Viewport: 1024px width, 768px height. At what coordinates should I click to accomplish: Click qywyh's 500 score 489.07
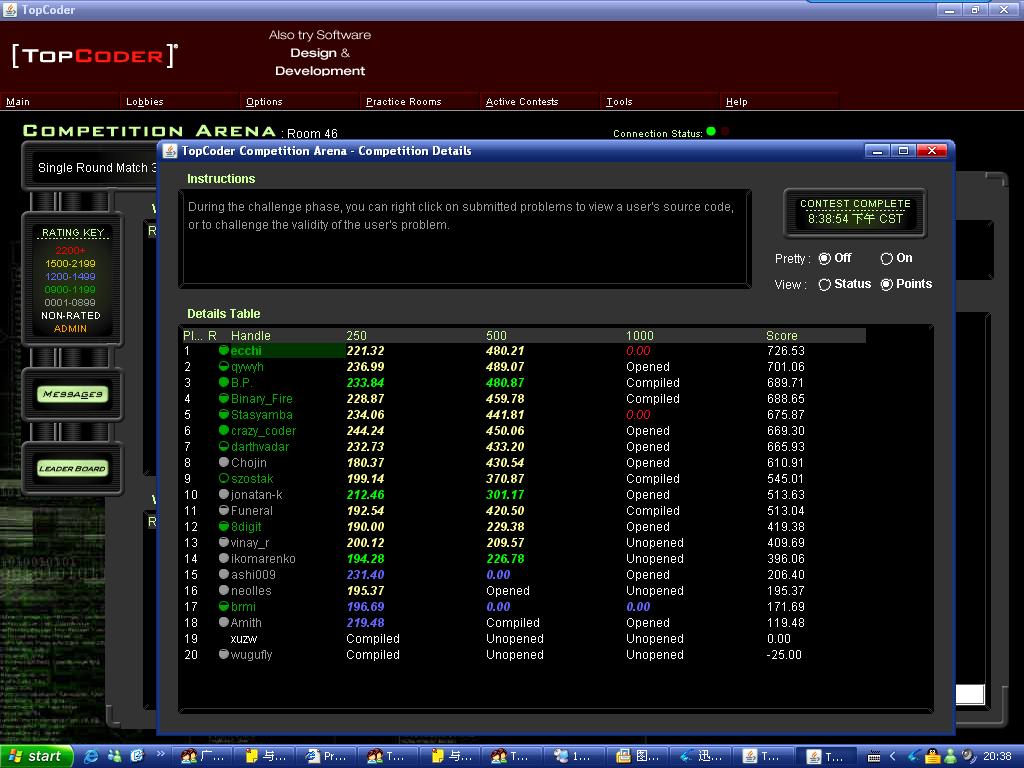(x=505, y=366)
